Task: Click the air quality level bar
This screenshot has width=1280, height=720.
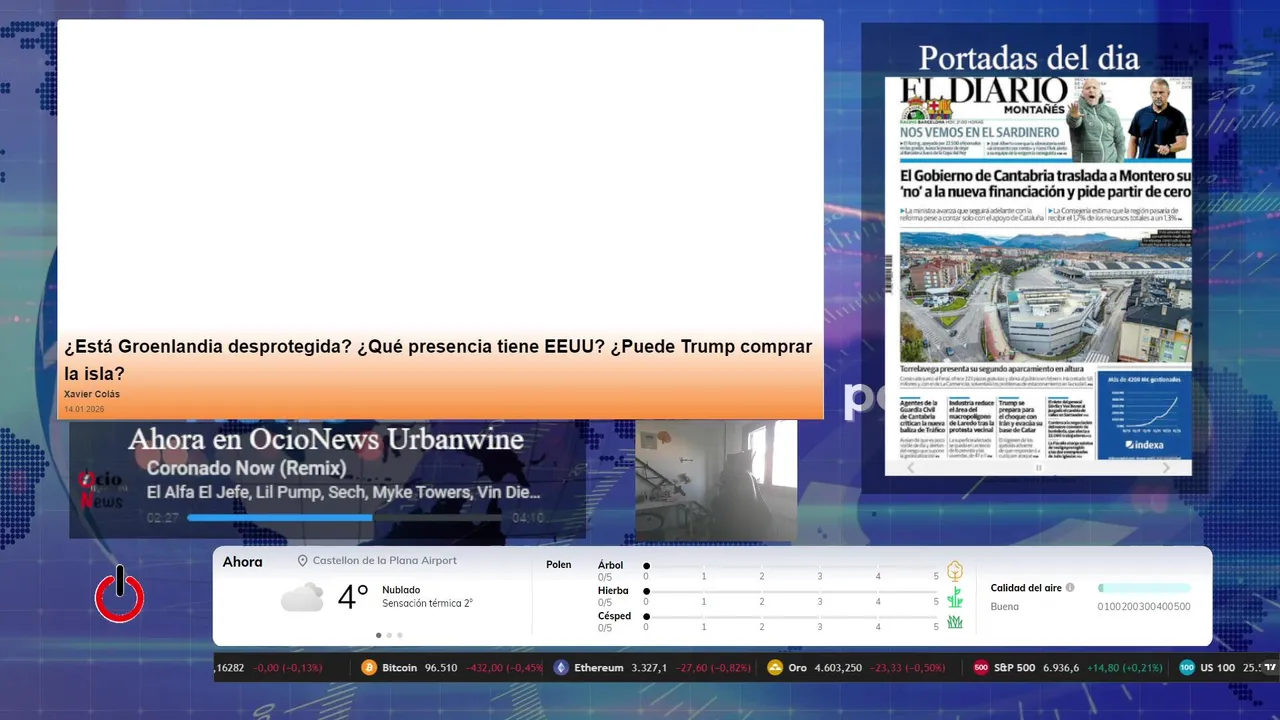Action: (x=1144, y=588)
